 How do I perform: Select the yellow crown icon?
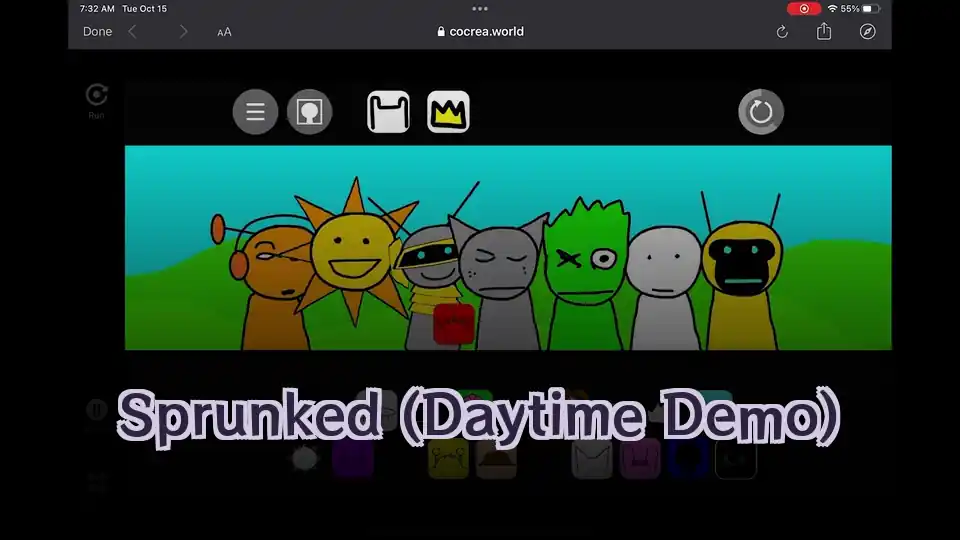pyautogui.click(x=448, y=112)
